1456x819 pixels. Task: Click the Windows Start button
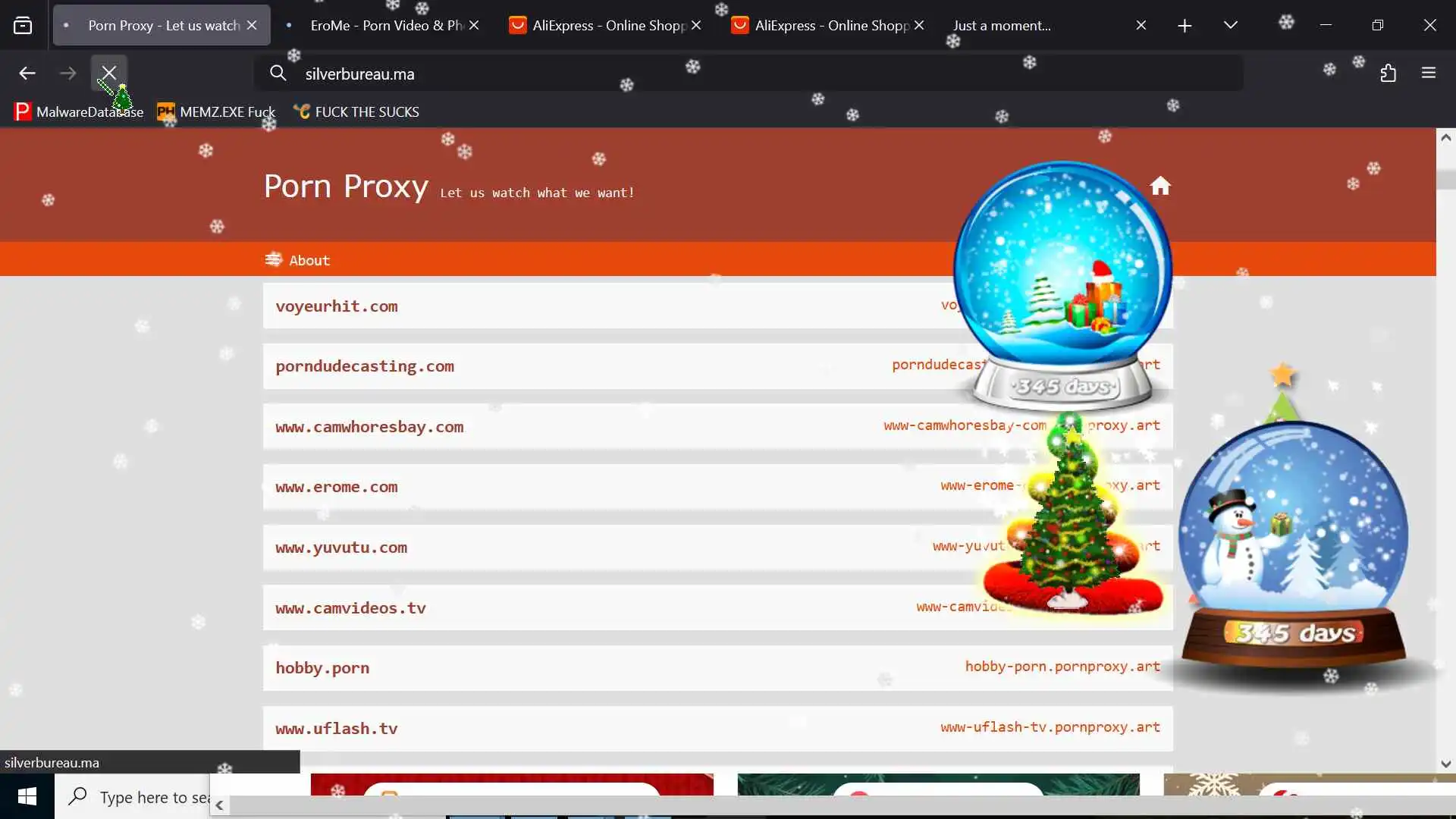[27, 796]
